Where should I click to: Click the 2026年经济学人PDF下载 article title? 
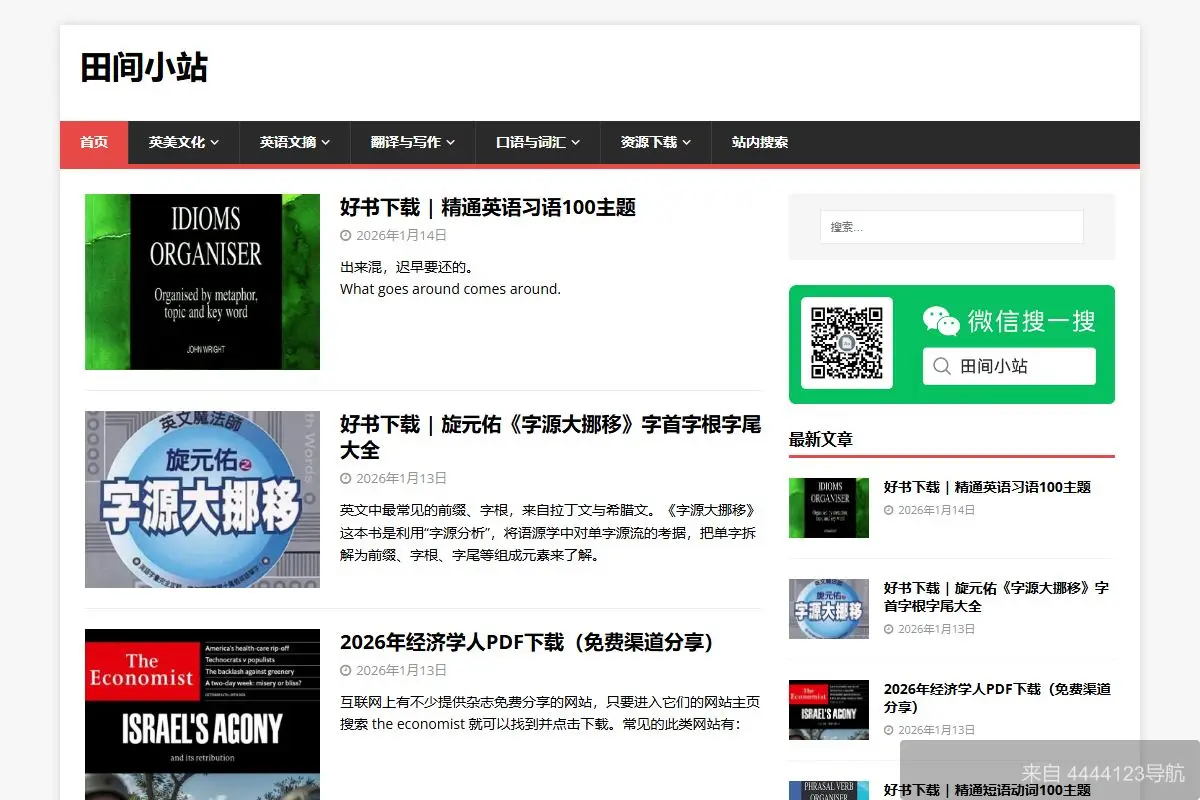click(527, 642)
